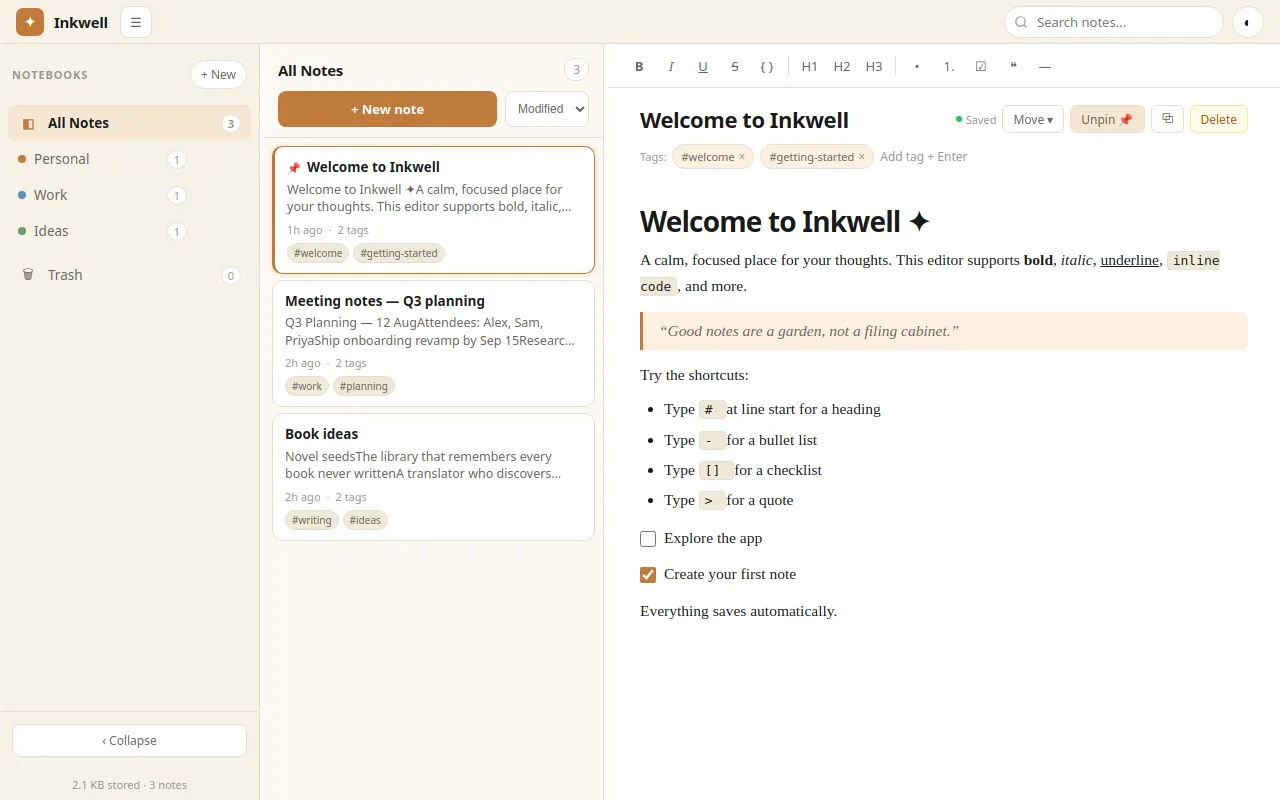Open the Move notebook dropdown
Viewport: 1280px width, 800px height.
click(x=1033, y=119)
